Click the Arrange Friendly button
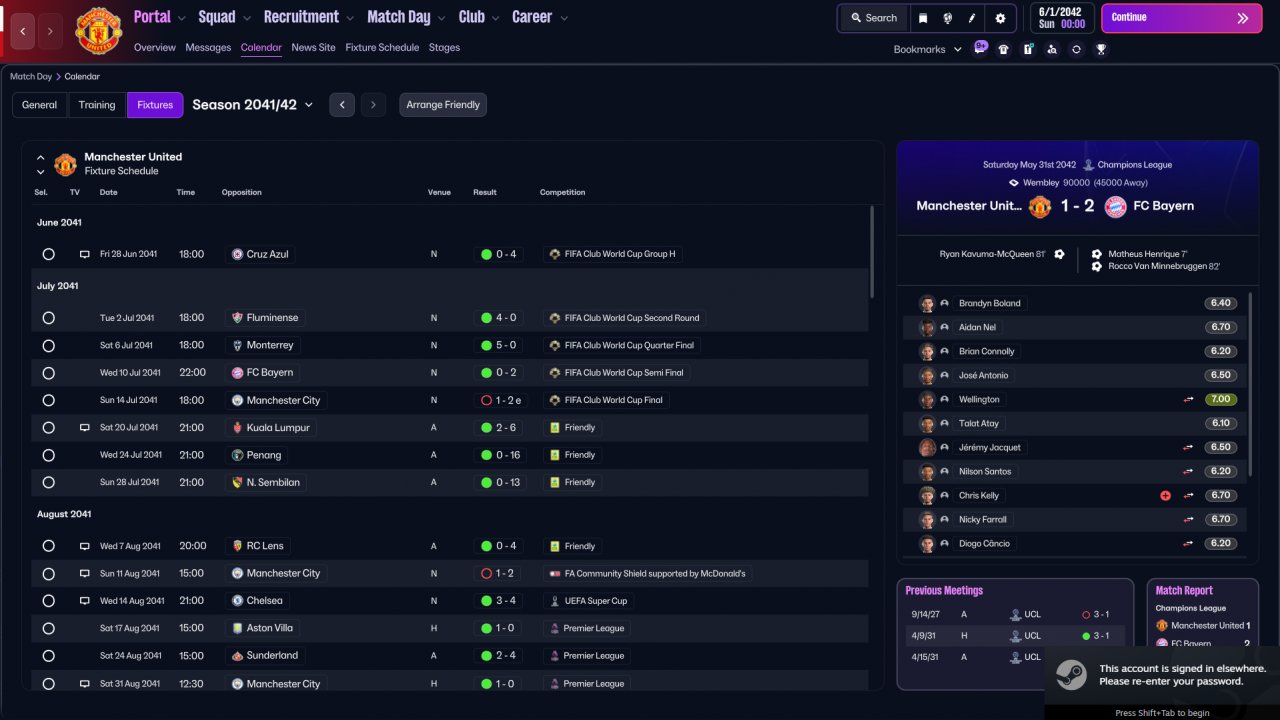The image size is (1280, 720). coord(443,105)
